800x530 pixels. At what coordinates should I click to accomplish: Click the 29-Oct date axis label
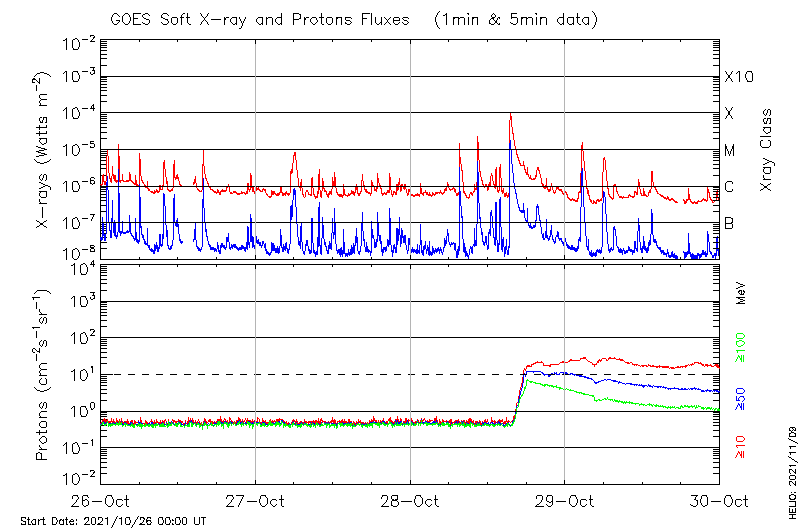(x=563, y=501)
